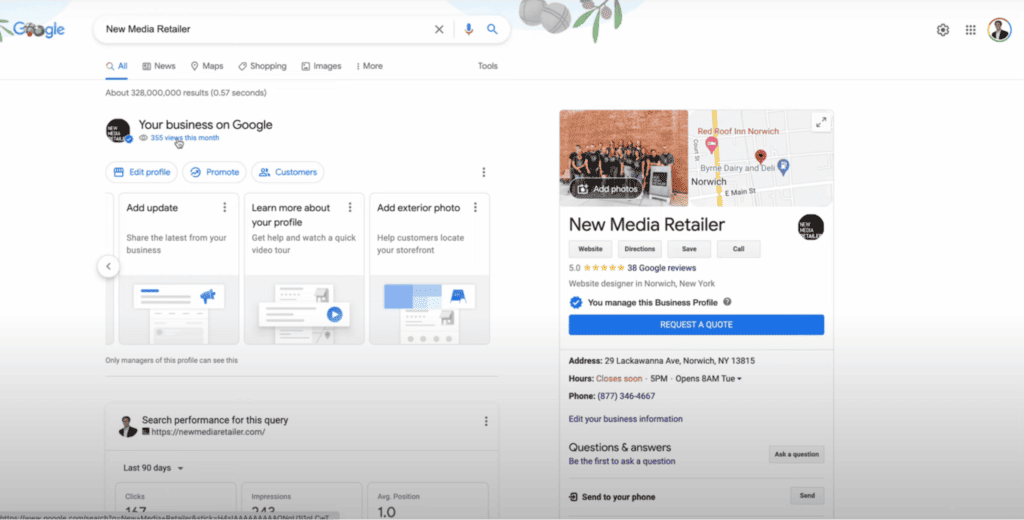The image size is (1024, 520).
Task: Go to previous cards with left arrow
Action: [108, 267]
